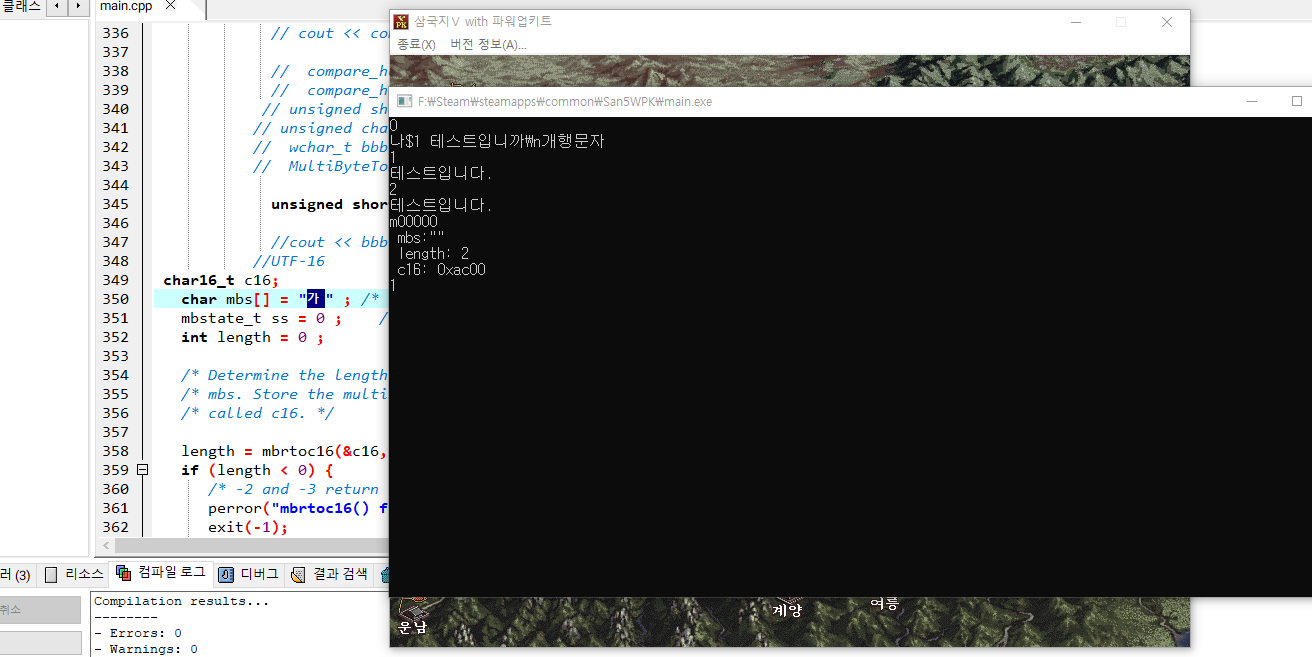Click the selected "가" string on line 350
1312x657 pixels.
click(x=315, y=299)
